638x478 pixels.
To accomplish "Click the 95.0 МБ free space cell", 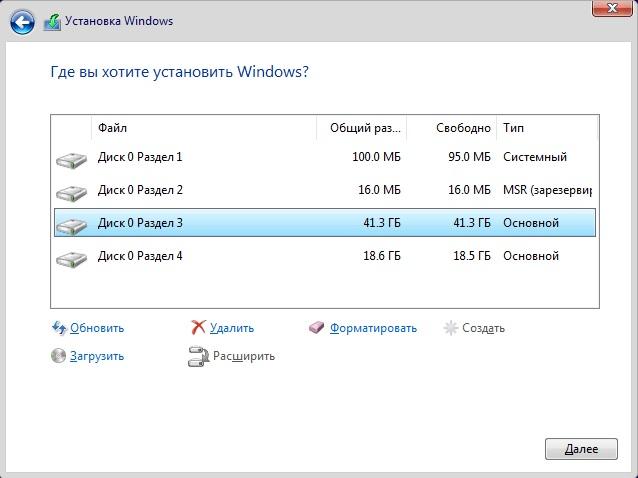I will pos(469,157).
